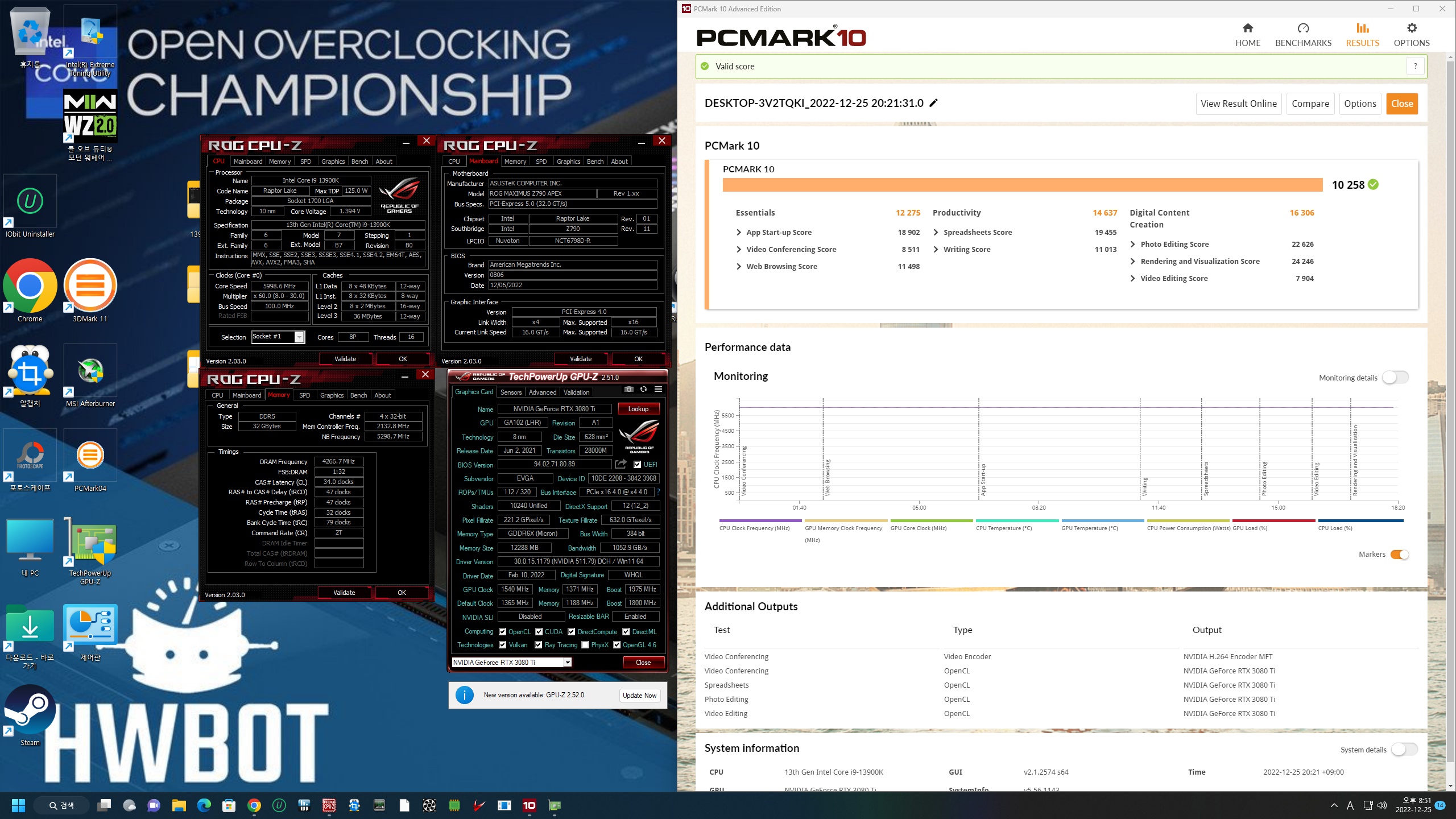The width and height of the screenshot is (1456, 819).
Task: Open the PCMark04 desktop shortcut
Action: pos(90,461)
